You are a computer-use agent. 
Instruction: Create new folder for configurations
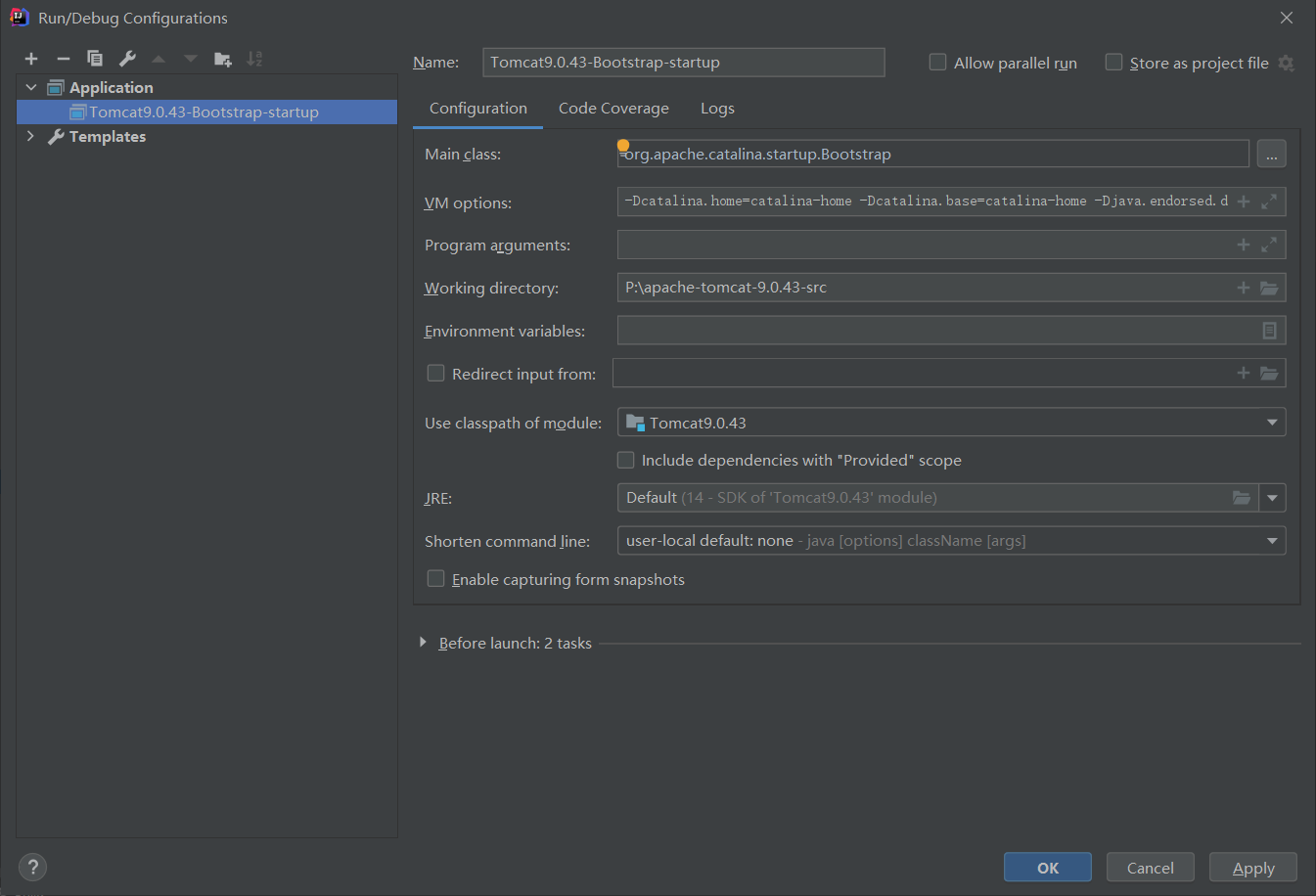pos(223,59)
